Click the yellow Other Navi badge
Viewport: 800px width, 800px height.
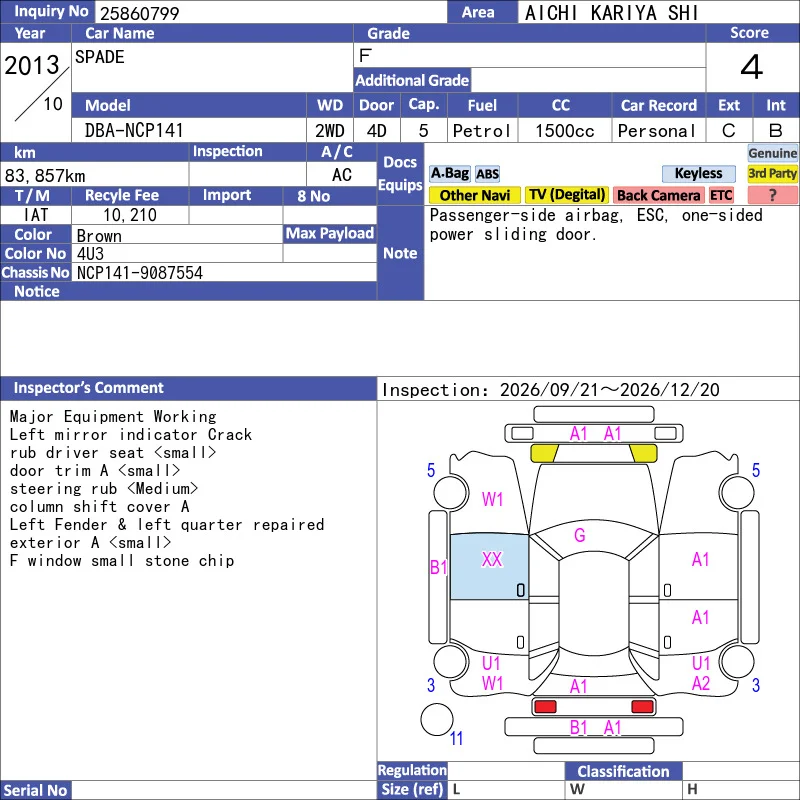[x=474, y=195]
